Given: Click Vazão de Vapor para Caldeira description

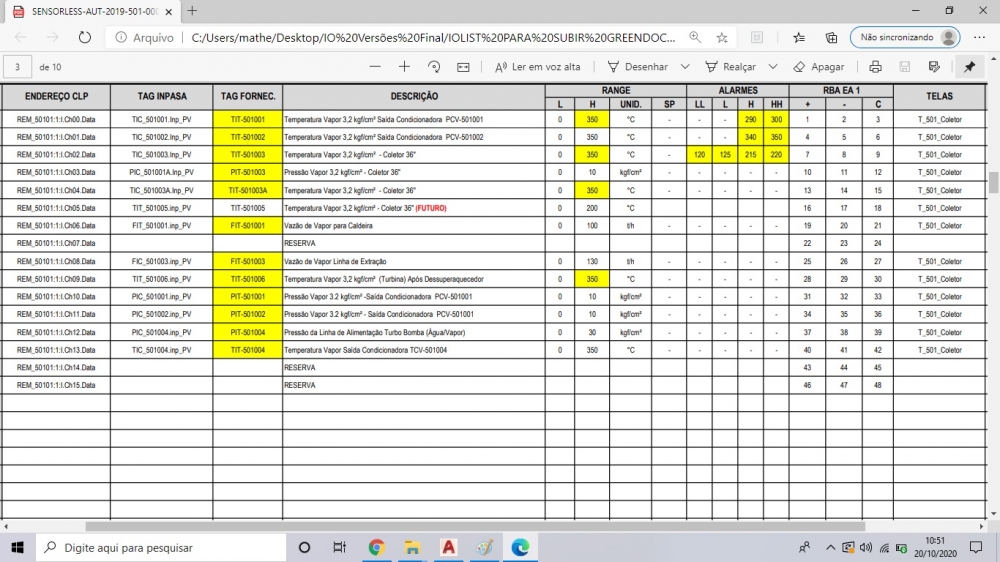Looking at the screenshot, I should coord(328,226).
